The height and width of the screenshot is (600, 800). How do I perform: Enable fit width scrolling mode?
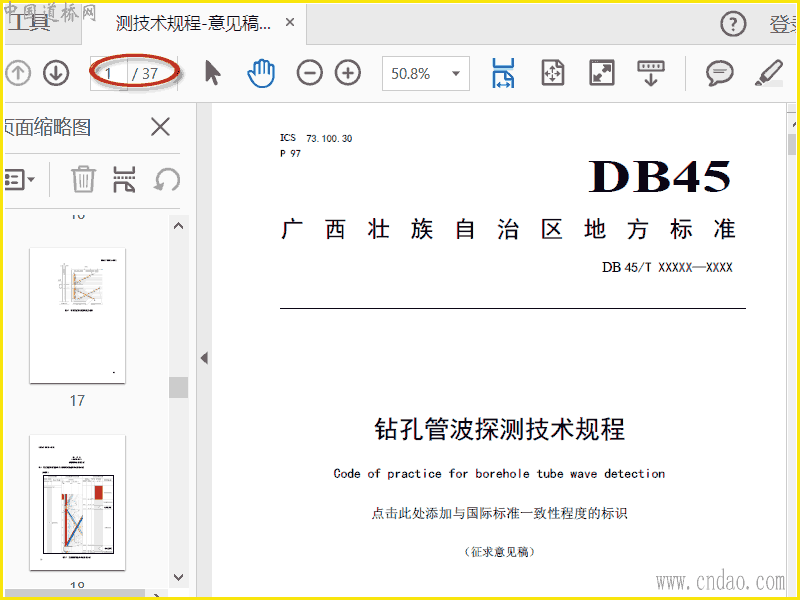tap(503, 73)
